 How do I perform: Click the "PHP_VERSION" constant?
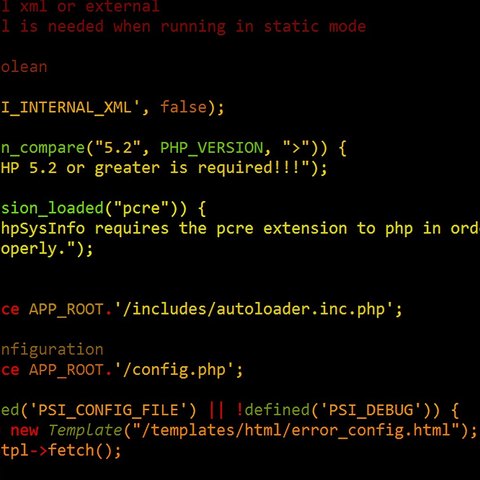click(x=212, y=148)
